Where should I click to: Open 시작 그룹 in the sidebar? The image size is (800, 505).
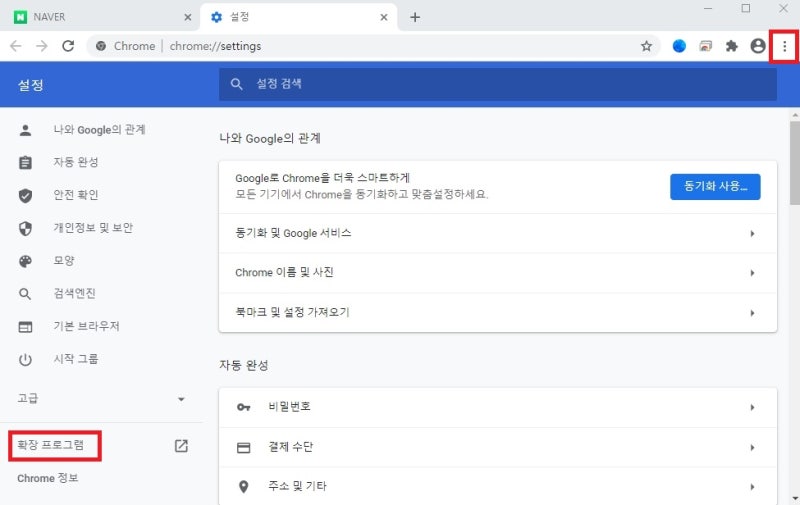click(76, 359)
